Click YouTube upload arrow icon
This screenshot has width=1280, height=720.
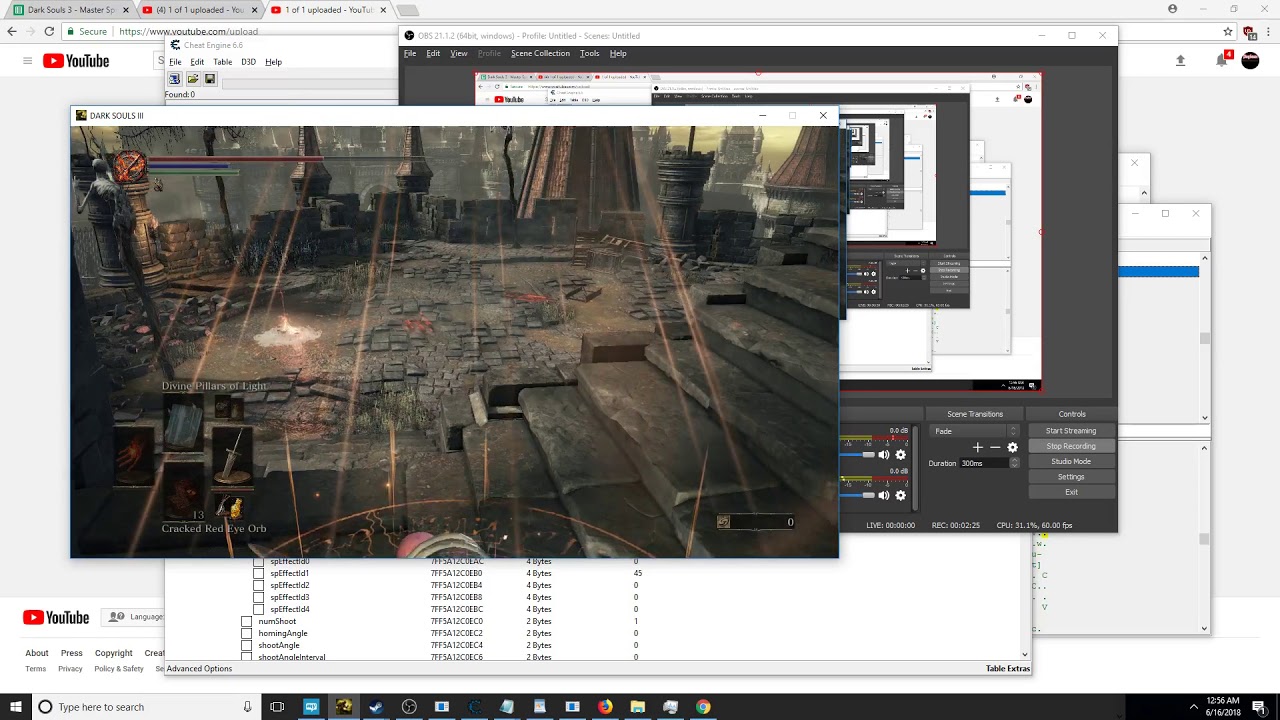tap(1180, 60)
